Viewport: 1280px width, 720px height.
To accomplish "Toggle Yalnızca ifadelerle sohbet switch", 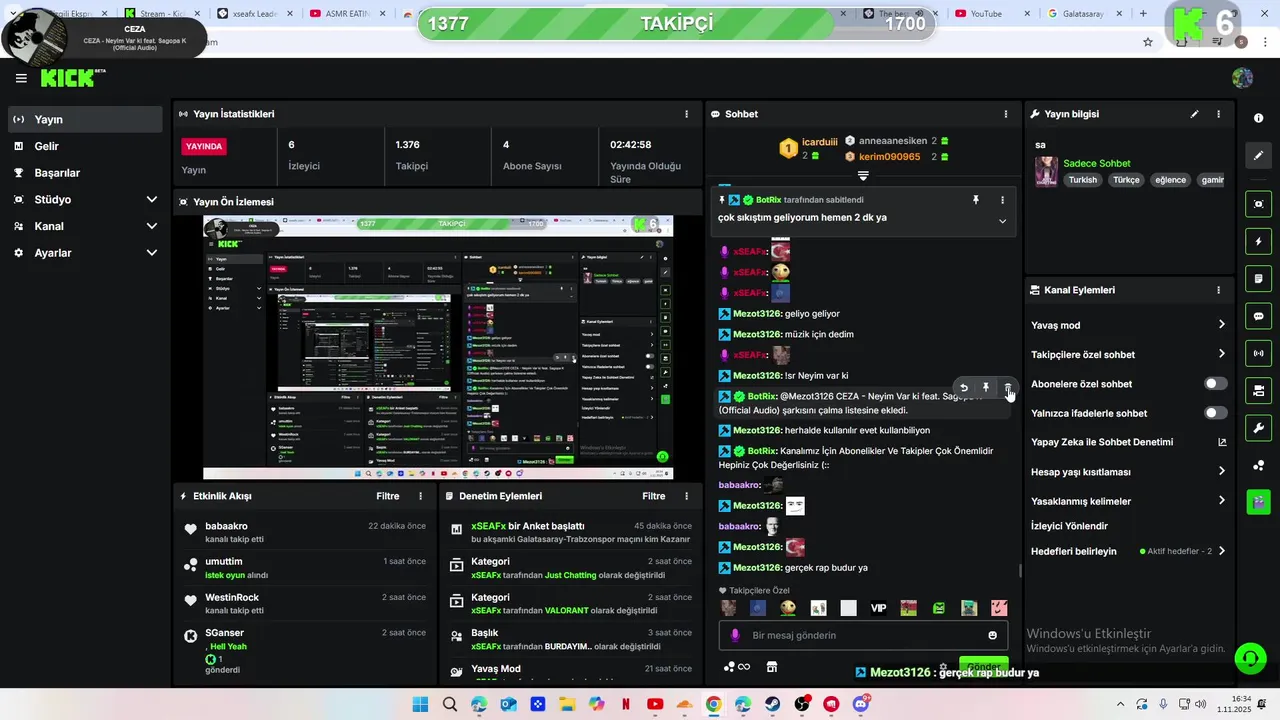I will (1216, 413).
